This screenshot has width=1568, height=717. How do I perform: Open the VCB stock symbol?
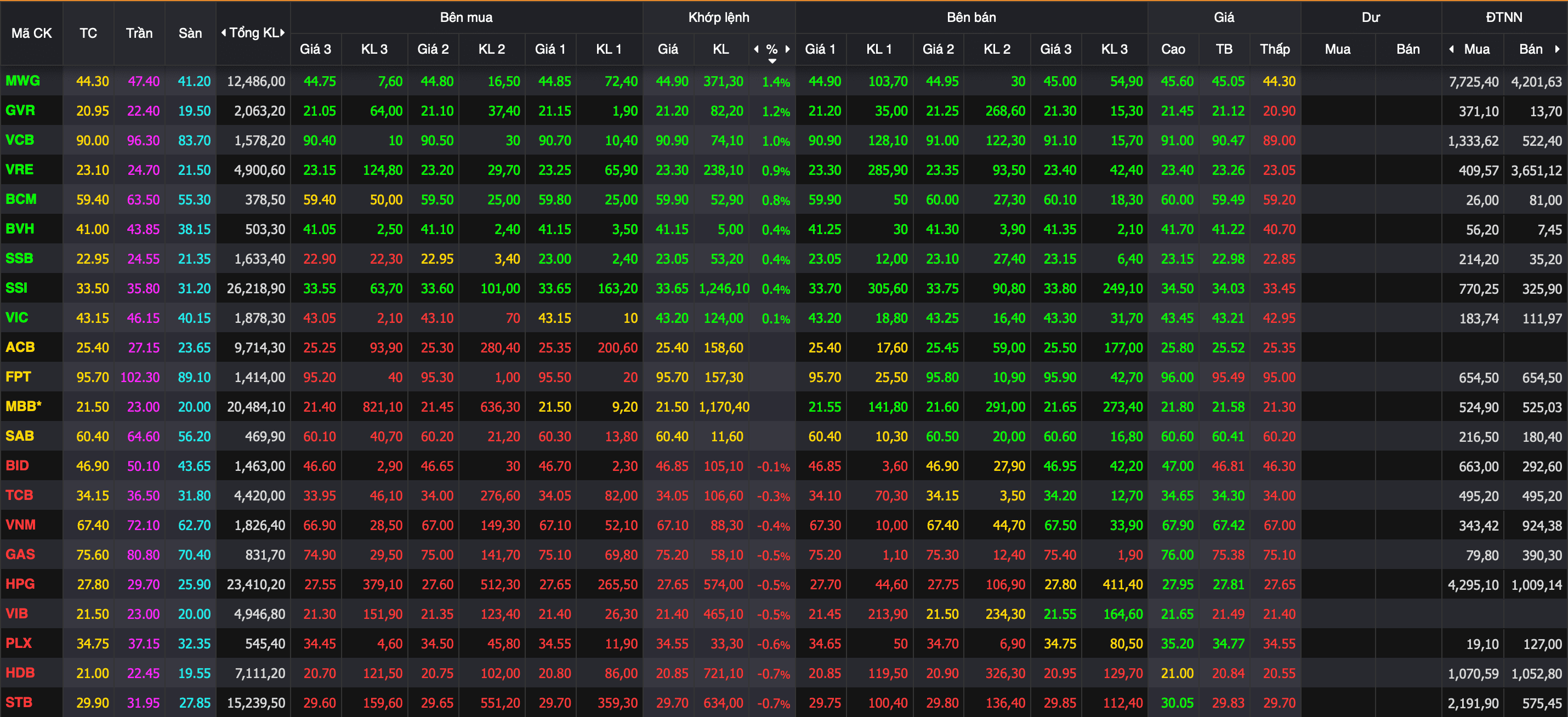(x=20, y=140)
